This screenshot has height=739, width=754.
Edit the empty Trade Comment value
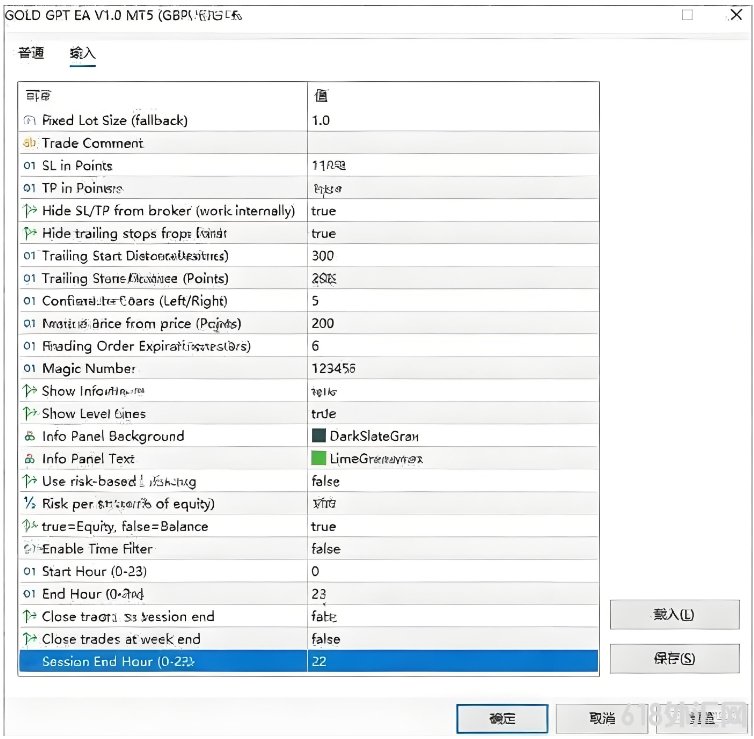pyautogui.click(x=453, y=143)
